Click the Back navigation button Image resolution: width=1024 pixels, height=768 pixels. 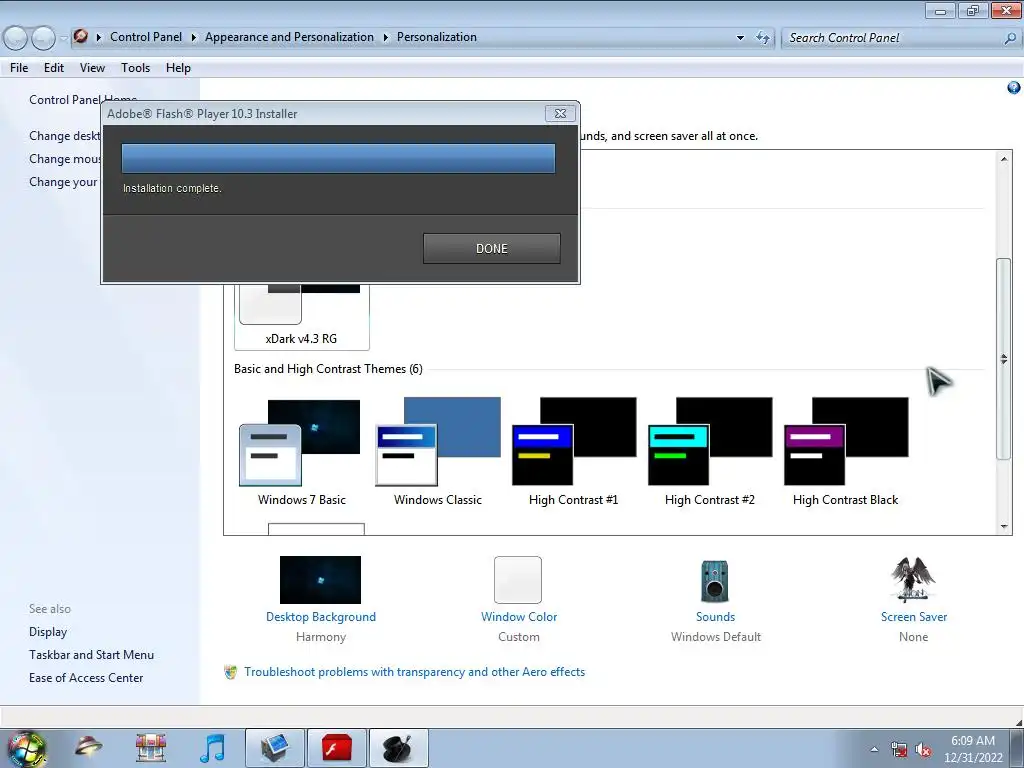(x=16, y=38)
